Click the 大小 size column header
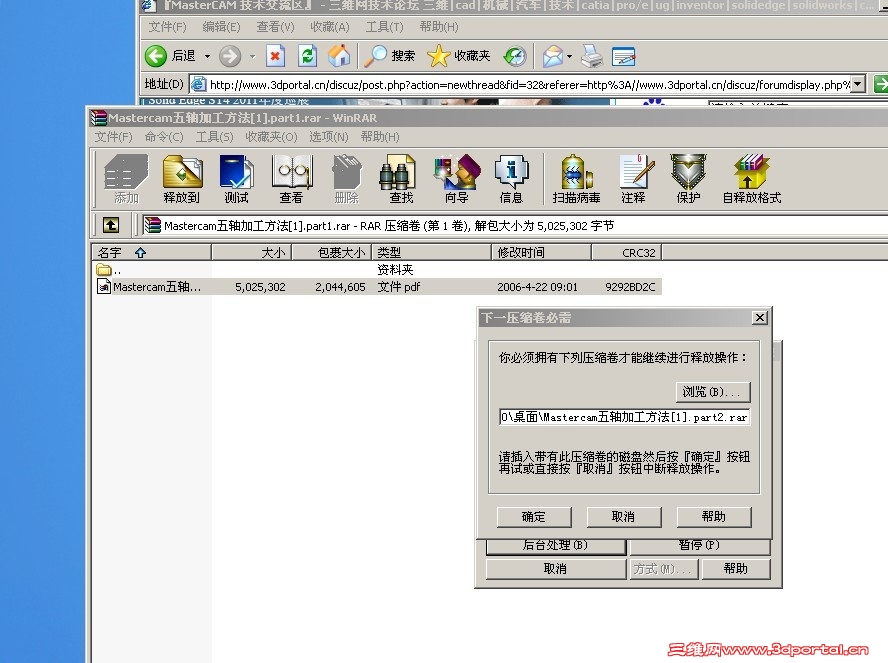Image resolution: width=888 pixels, height=663 pixels. point(252,253)
